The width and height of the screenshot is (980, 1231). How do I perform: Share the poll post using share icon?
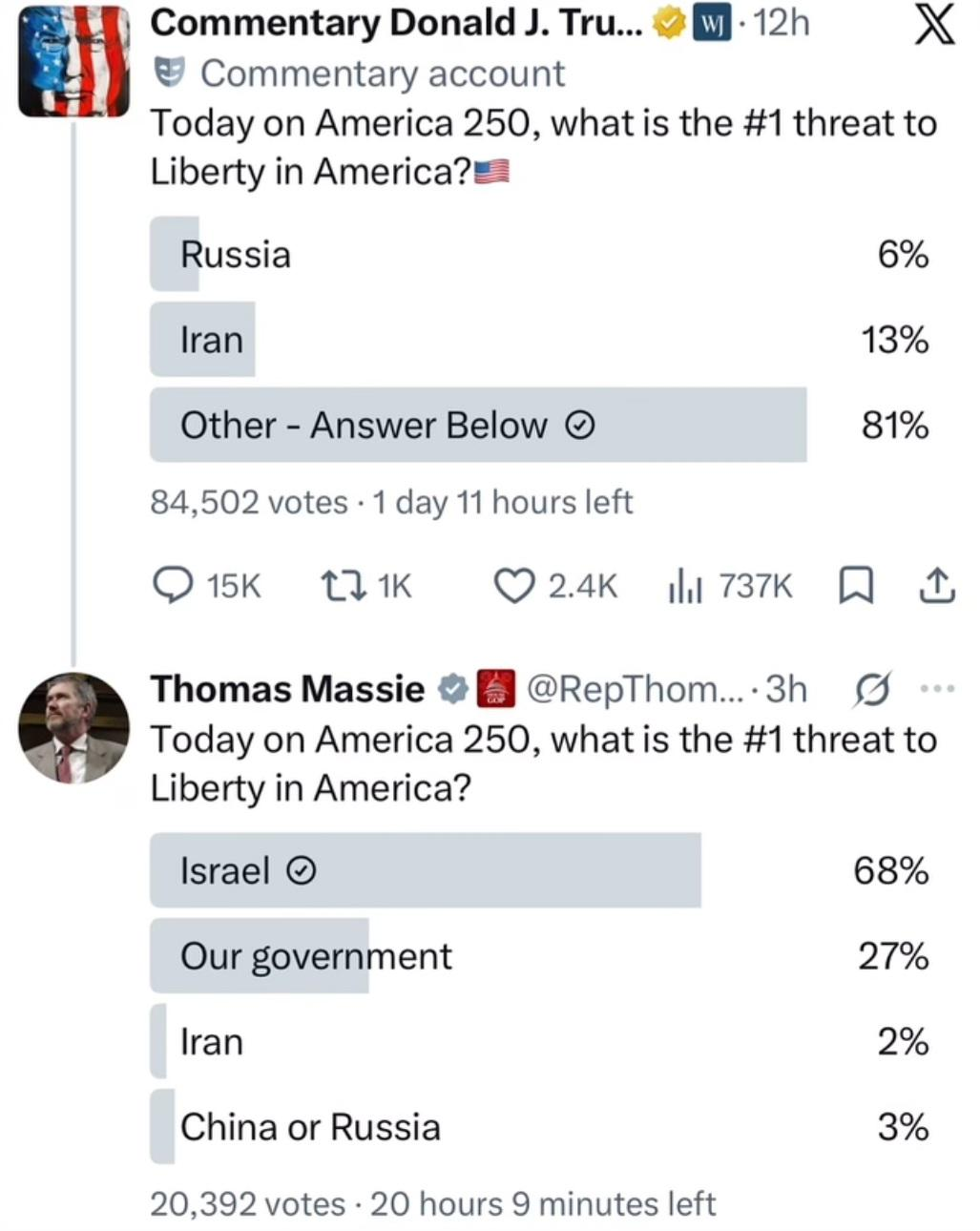pyautogui.click(x=936, y=586)
